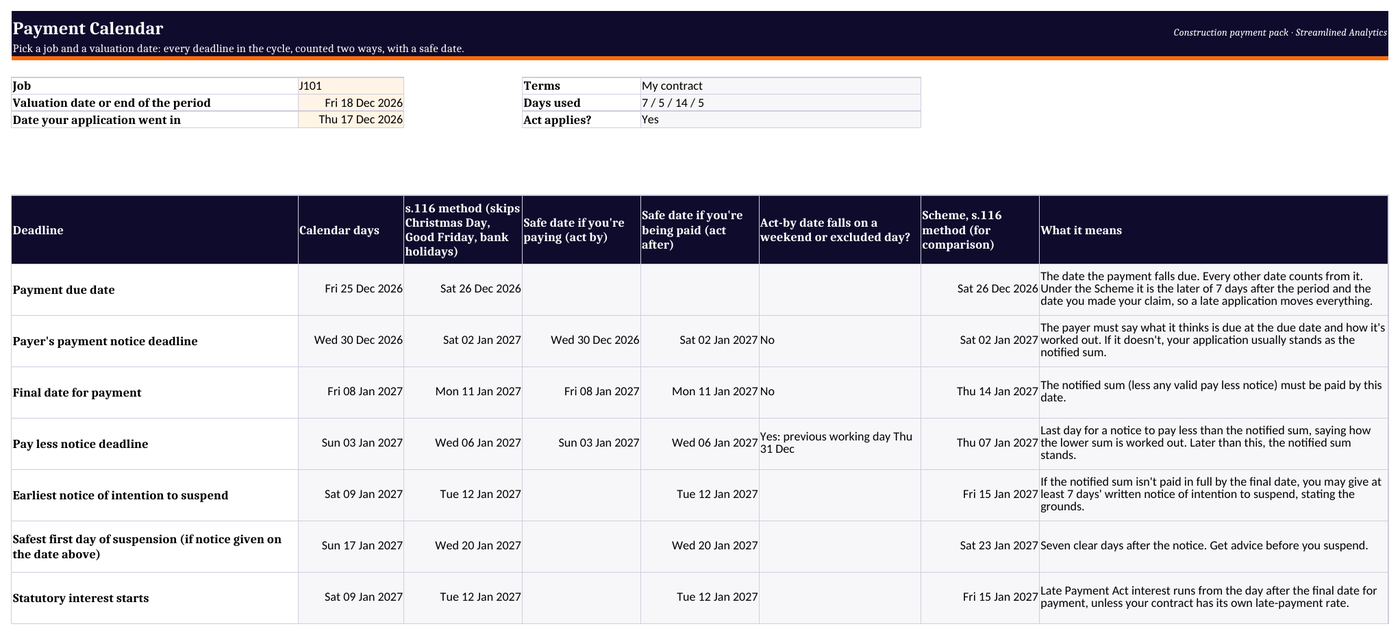Click Payment due date's Scheme 'Sat 26 Dec 2026'
The height and width of the screenshot is (635, 1400).
pos(980,289)
